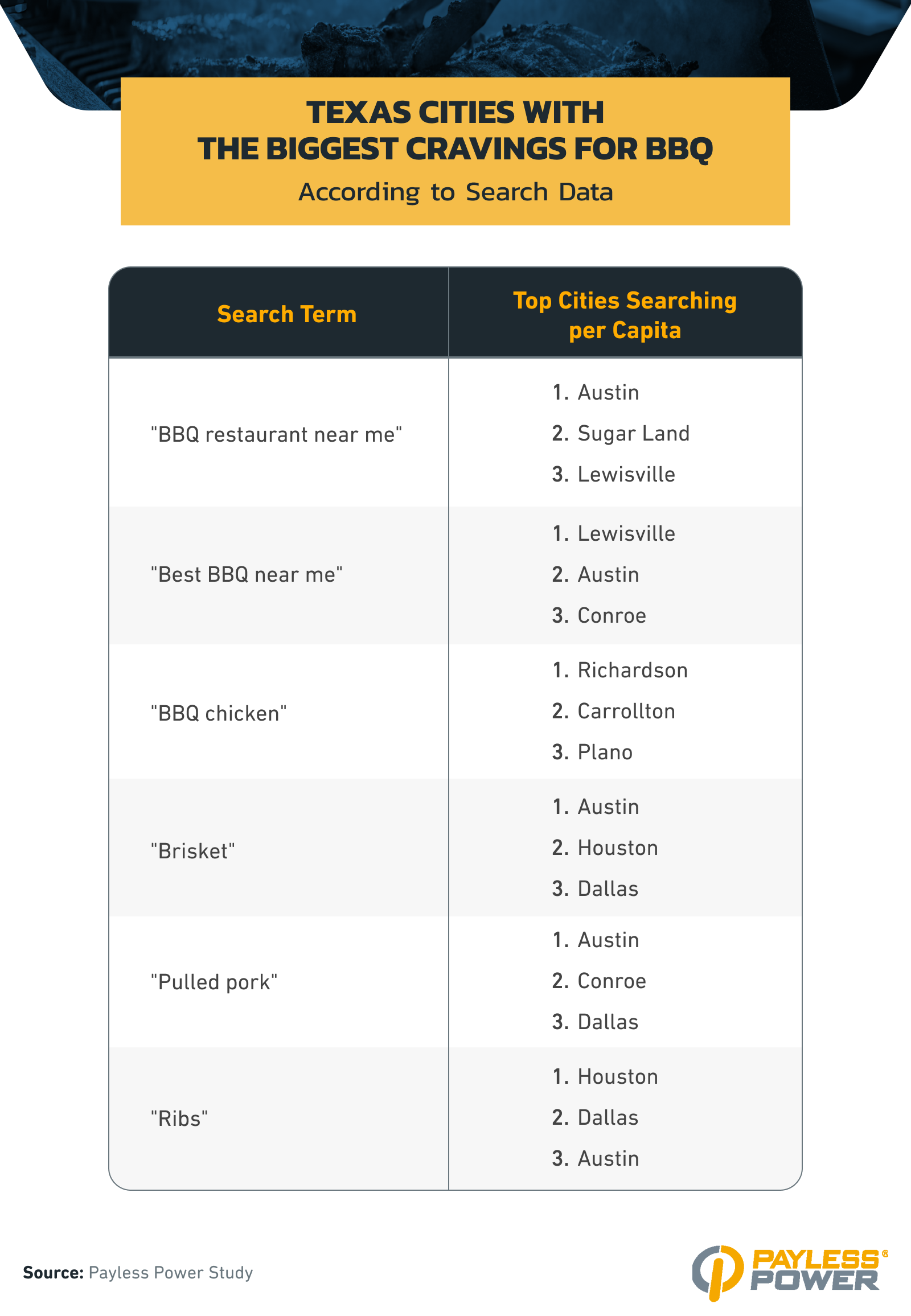
Task: Click the Payless Power logo
Action: pos(789,1271)
